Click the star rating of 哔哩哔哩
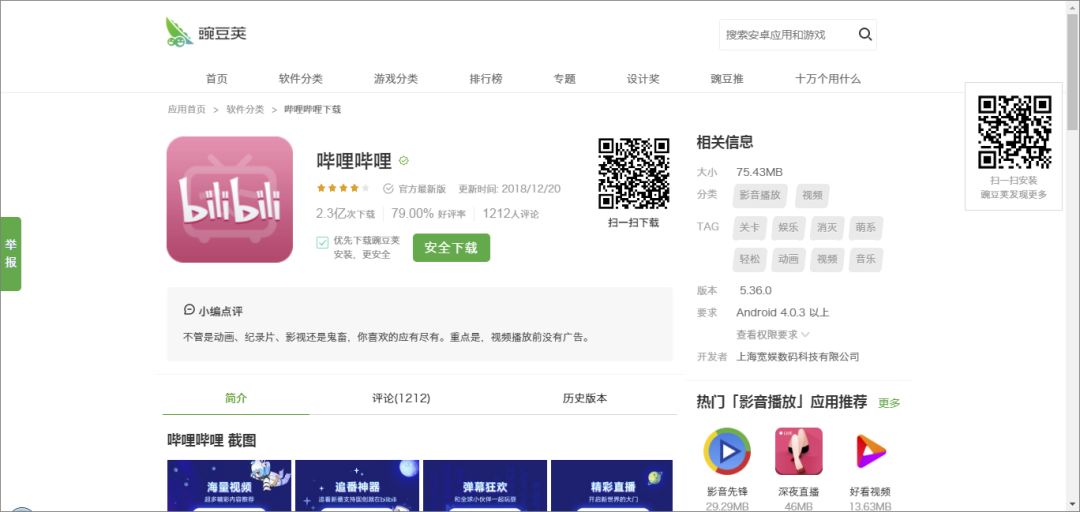This screenshot has height=512, width=1080. click(x=343, y=188)
